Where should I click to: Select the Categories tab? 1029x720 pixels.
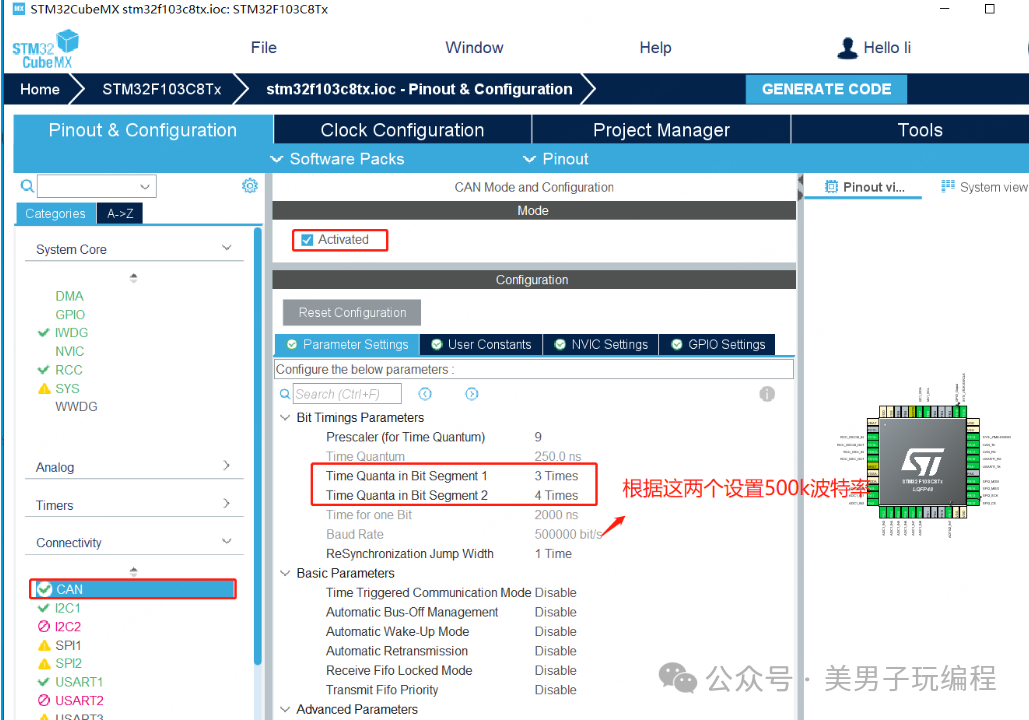pos(55,213)
